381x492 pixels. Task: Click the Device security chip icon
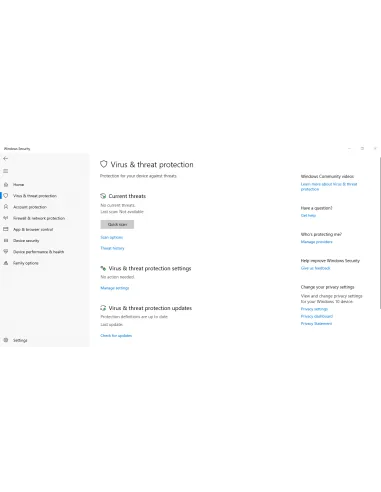(x=6, y=240)
